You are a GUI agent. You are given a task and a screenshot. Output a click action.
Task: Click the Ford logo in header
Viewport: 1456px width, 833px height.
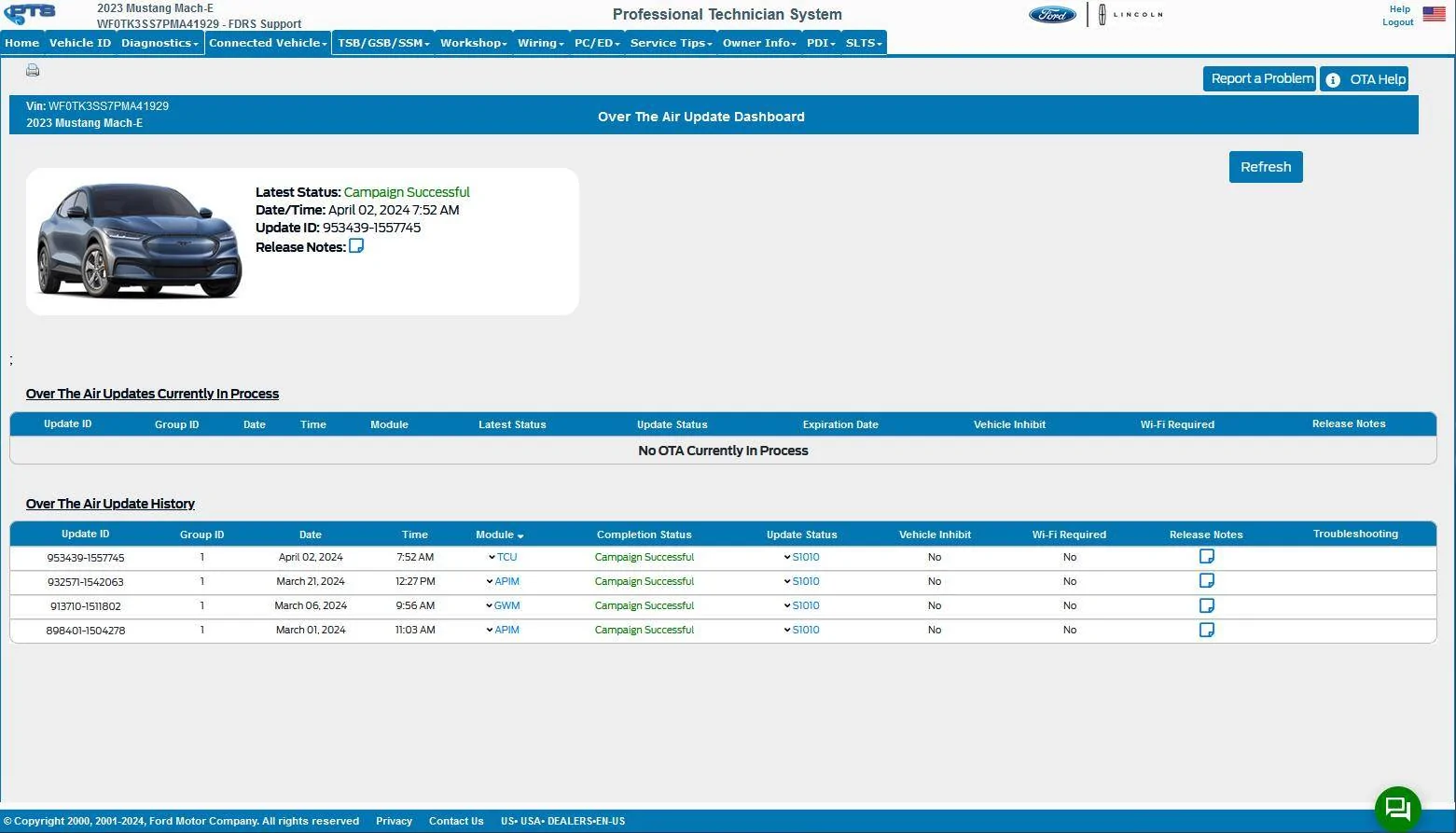(1052, 15)
